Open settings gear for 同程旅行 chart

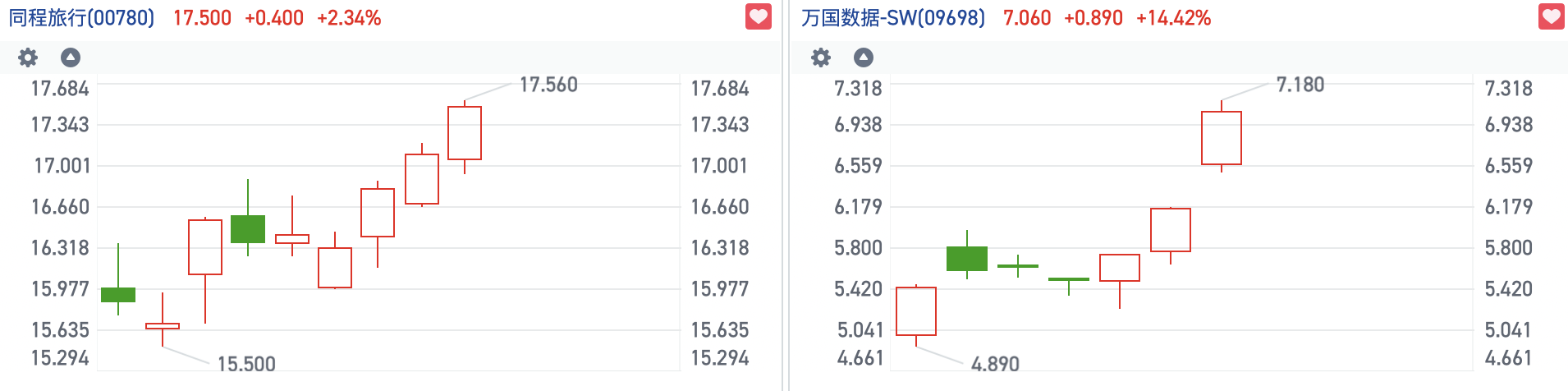[28, 57]
